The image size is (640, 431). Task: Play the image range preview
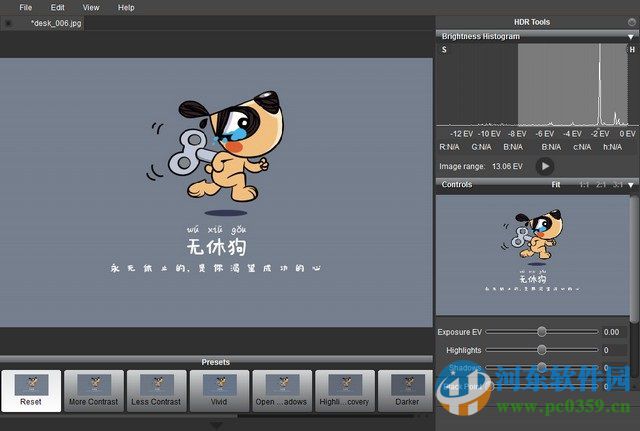coord(544,166)
